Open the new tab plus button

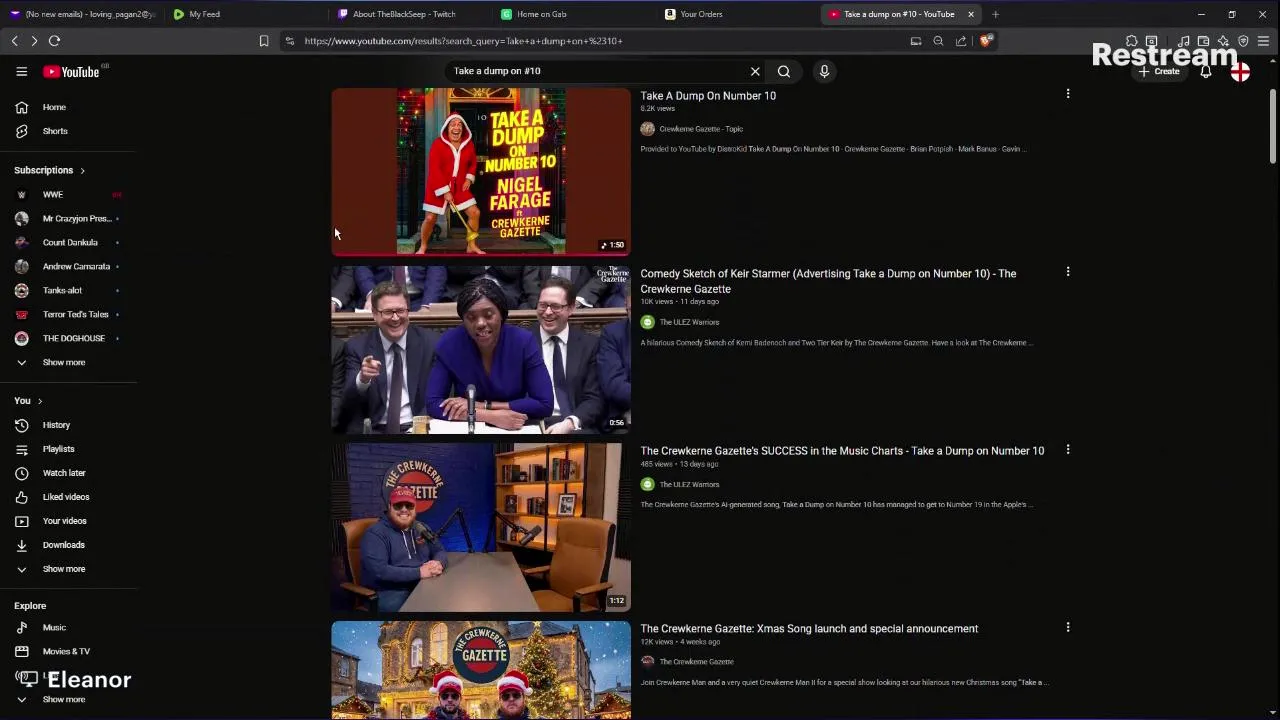pyautogui.click(x=995, y=14)
